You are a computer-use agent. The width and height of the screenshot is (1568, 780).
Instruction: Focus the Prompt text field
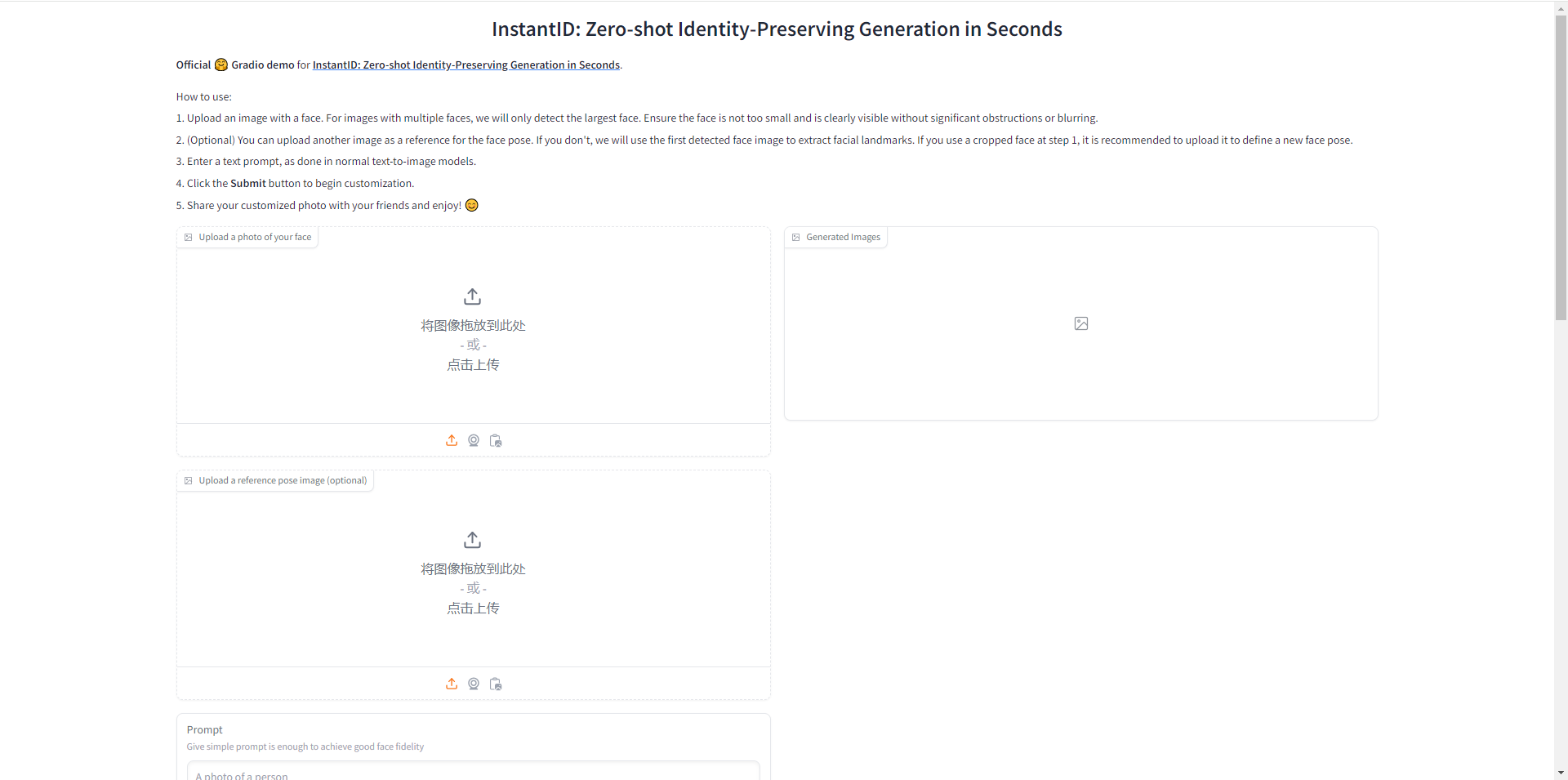(473, 771)
